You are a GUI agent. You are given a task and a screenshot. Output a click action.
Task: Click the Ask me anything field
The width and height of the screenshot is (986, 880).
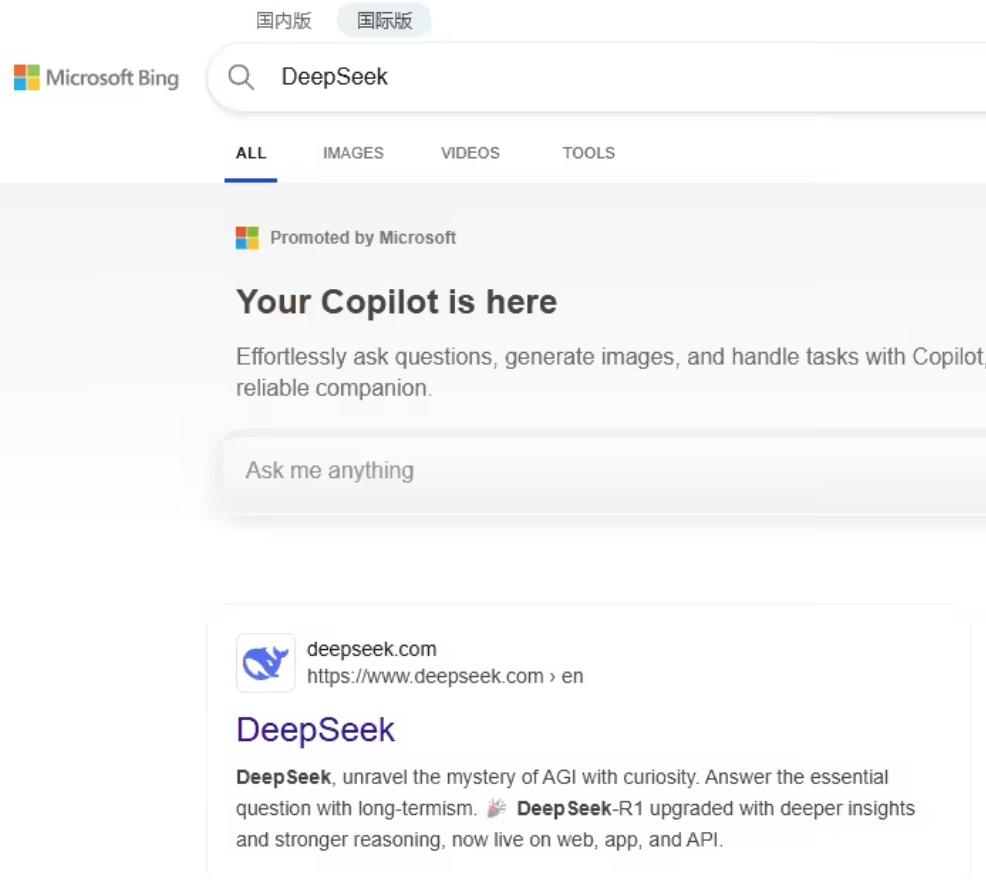point(604,471)
